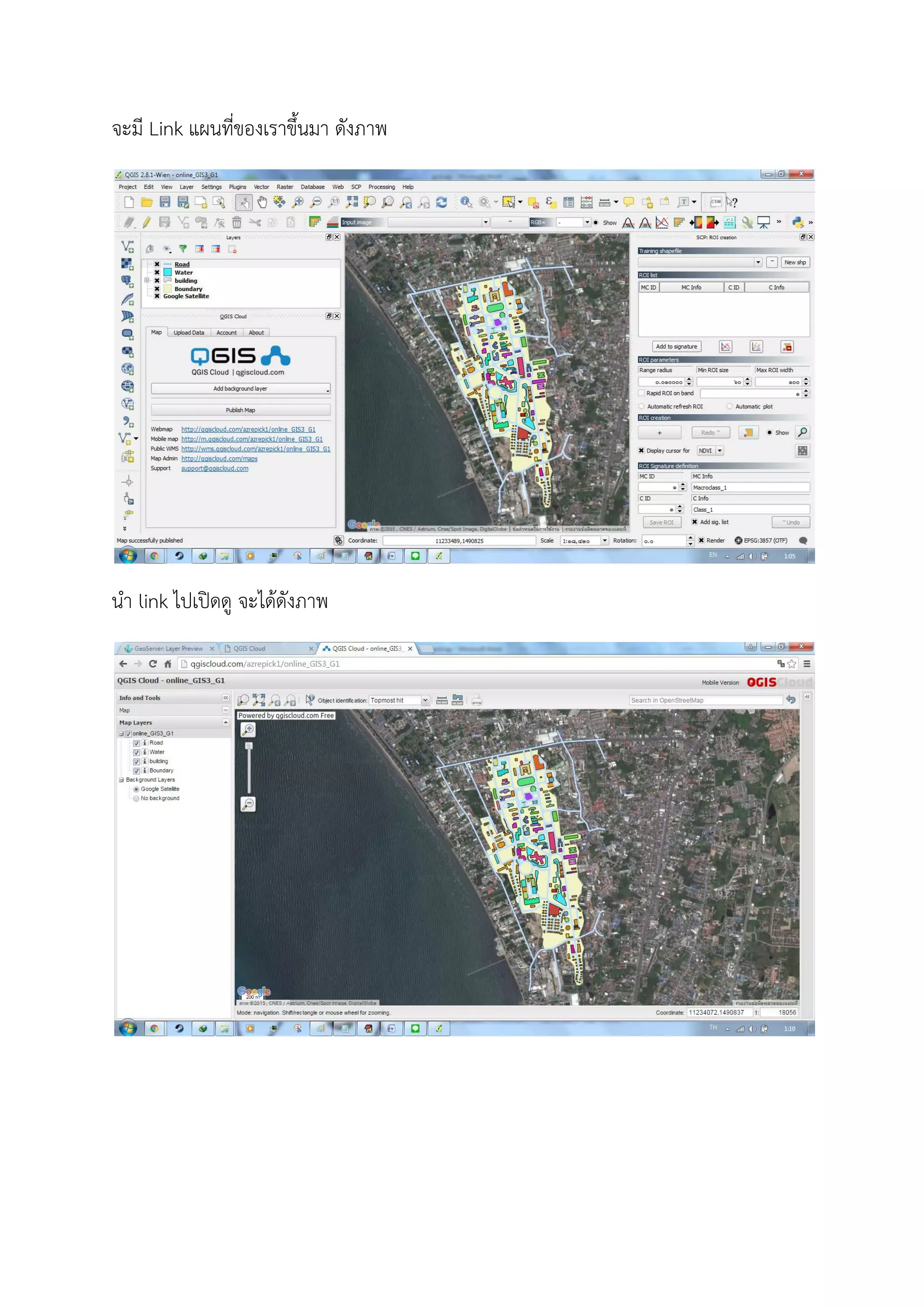Click the Search in OpenStreetMap field
This screenshot has width=924, height=1307.
tap(706, 700)
